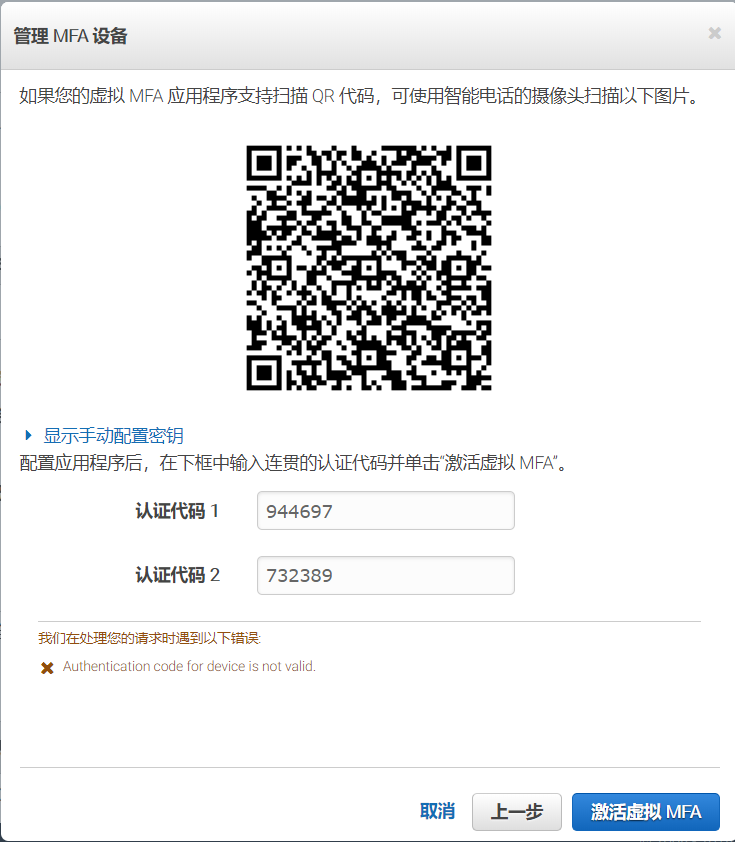735x842 pixels.
Task: Close the 管理 MFA 设备 dialog
Action: (x=714, y=33)
